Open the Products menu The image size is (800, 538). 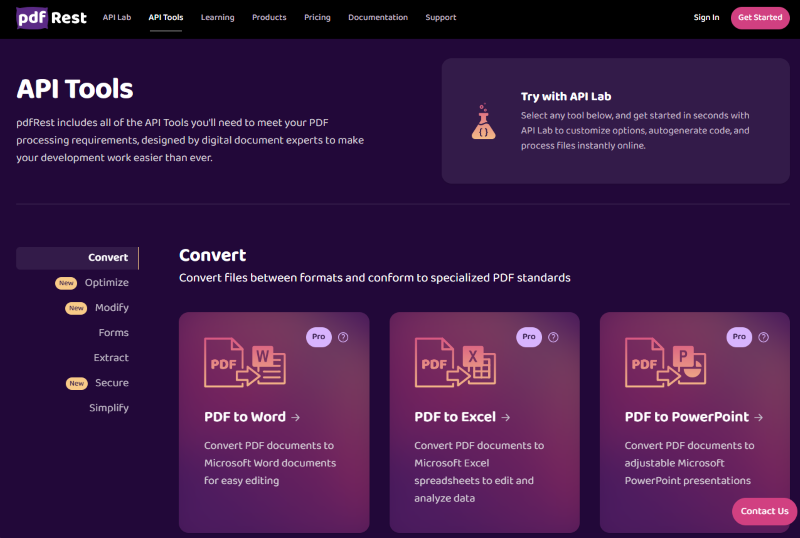(x=269, y=17)
